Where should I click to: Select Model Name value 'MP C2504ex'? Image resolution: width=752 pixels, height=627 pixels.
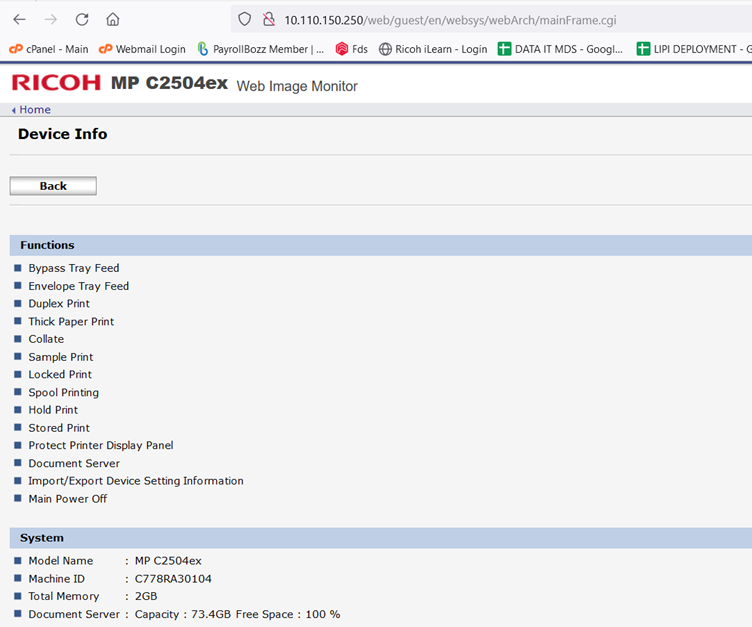(x=168, y=561)
